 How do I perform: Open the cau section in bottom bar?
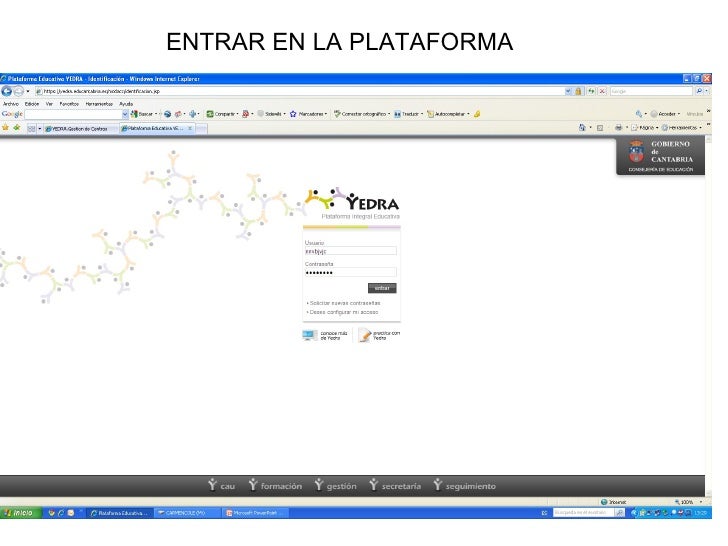(221, 486)
